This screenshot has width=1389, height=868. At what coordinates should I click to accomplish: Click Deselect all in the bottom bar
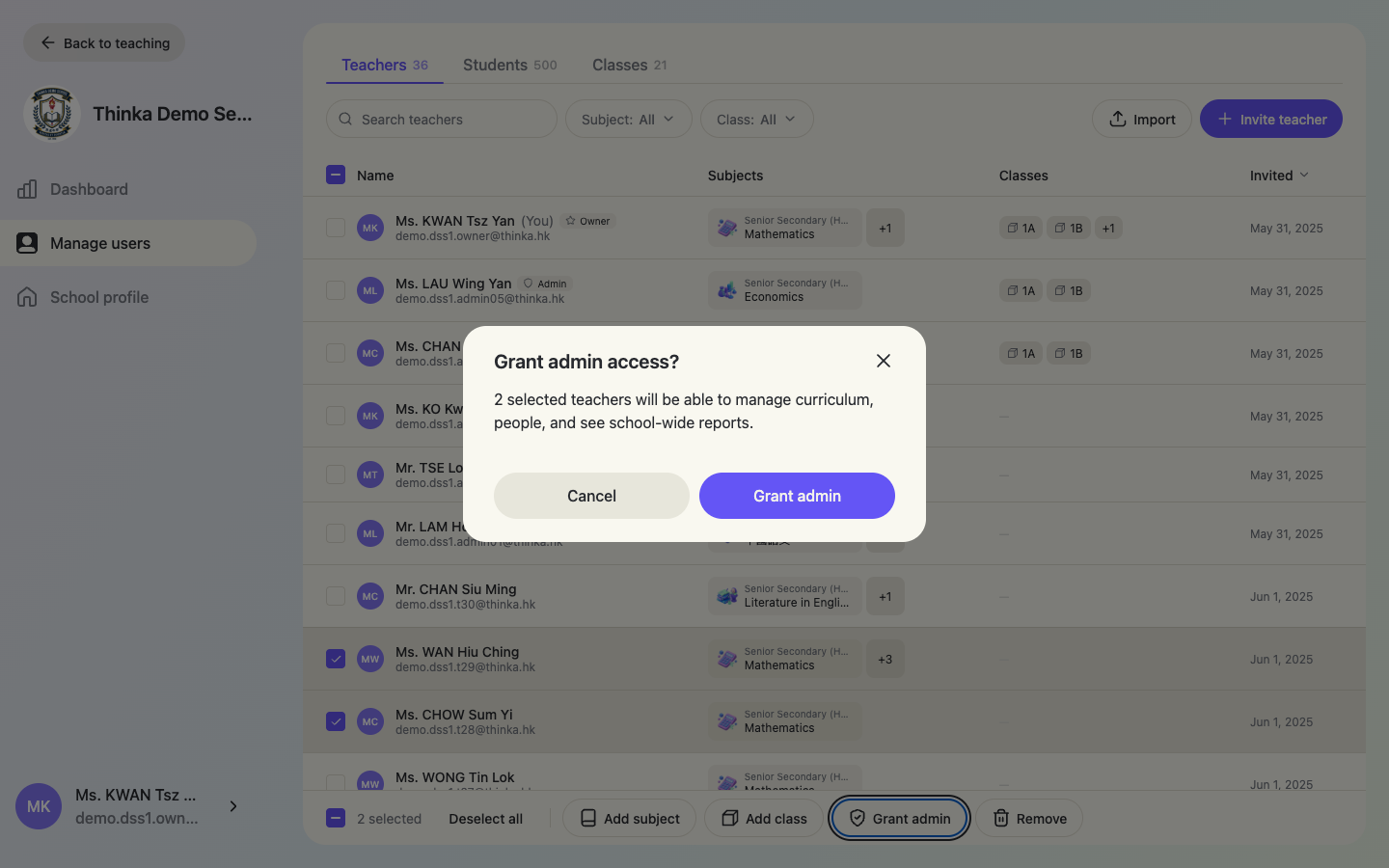coord(486,818)
